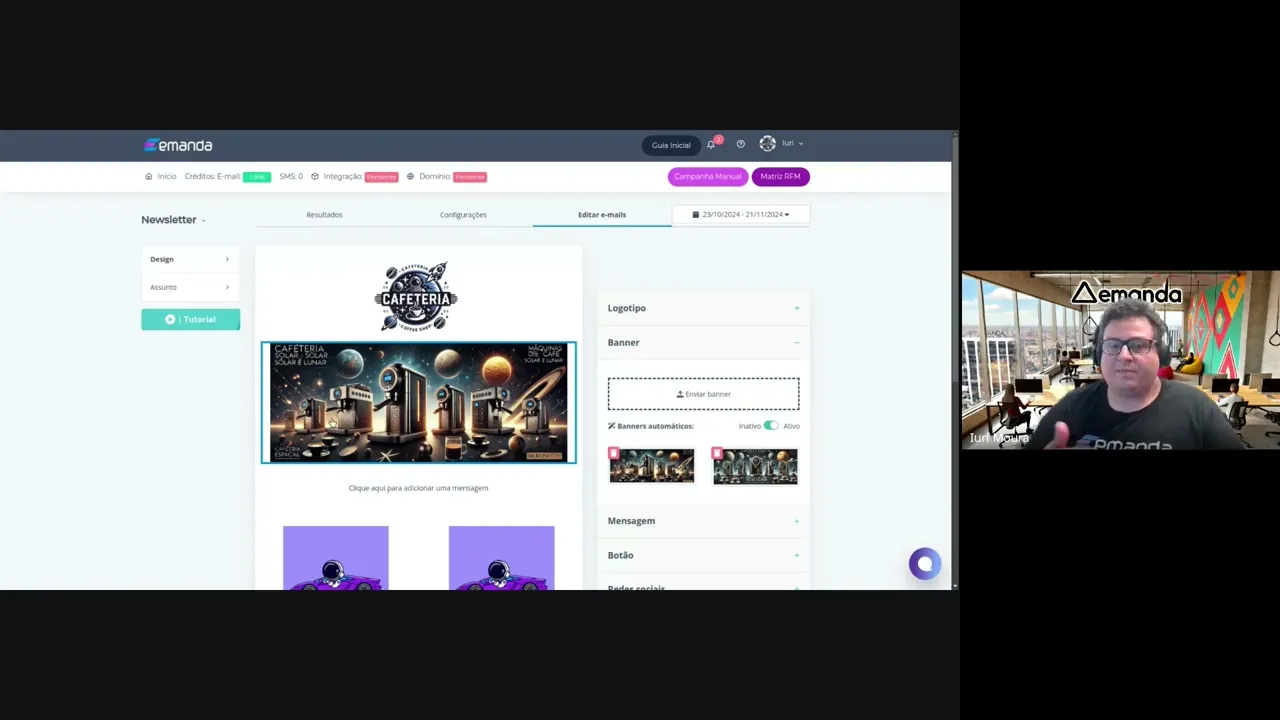Click the green e-mail credits badge

256,177
